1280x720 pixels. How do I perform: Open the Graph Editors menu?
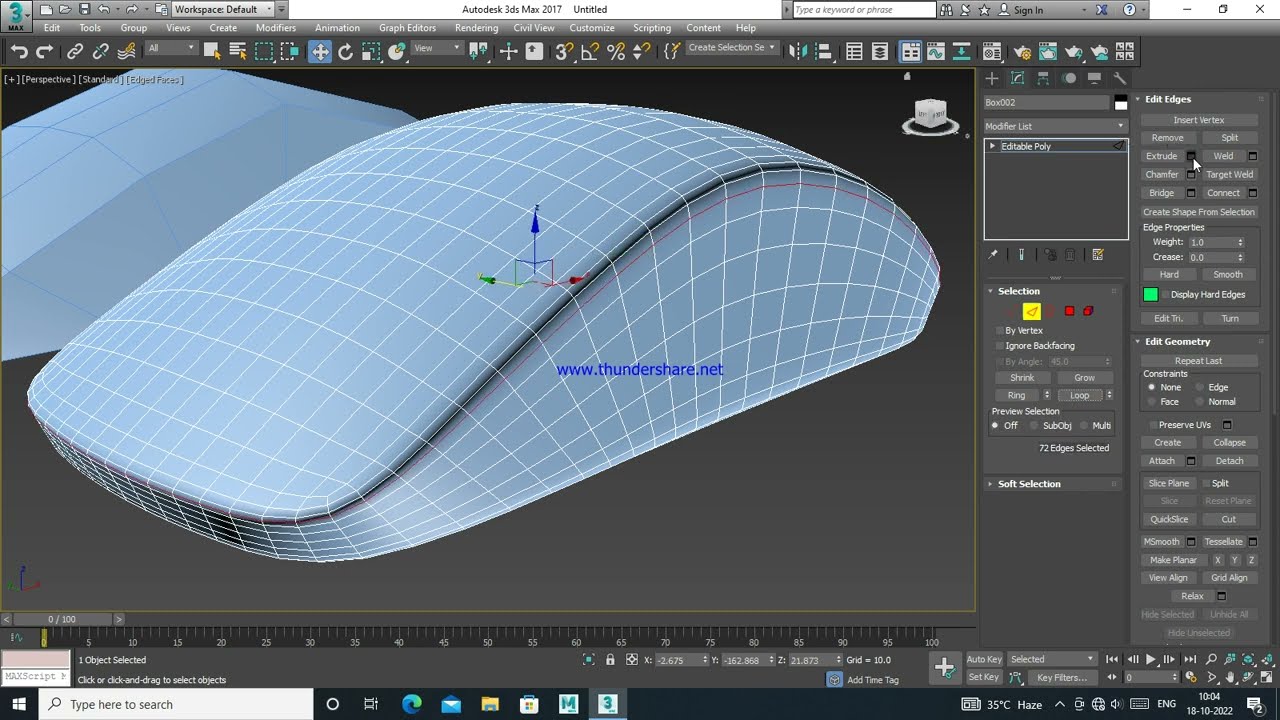click(405, 28)
